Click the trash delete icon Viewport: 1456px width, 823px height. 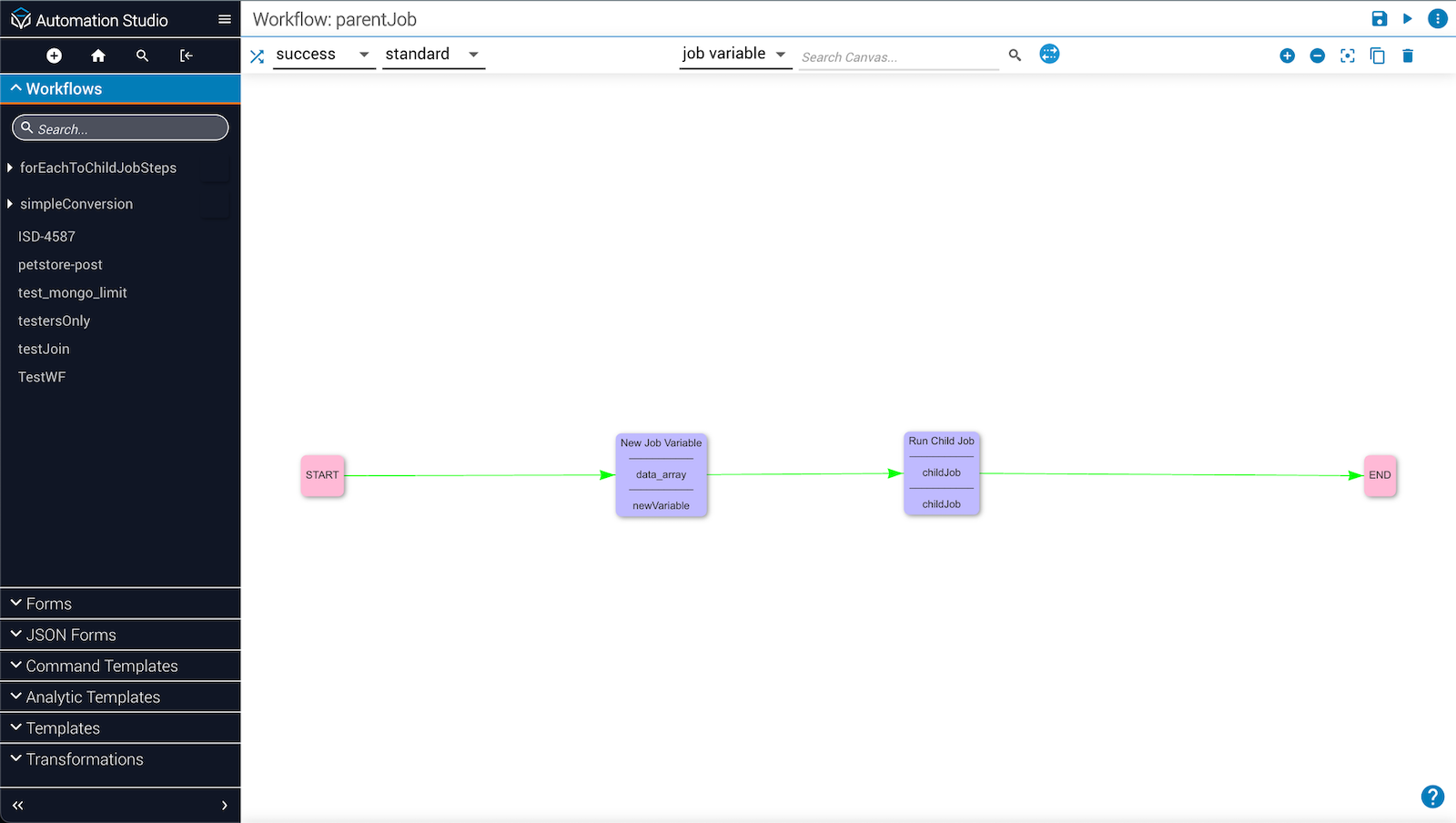pos(1408,56)
